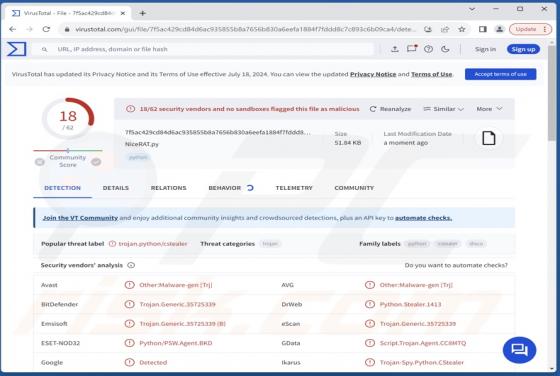This screenshot has height=376, width=560.
Task: Switch to the TELEMETRY tab
Action: [294, 188]
